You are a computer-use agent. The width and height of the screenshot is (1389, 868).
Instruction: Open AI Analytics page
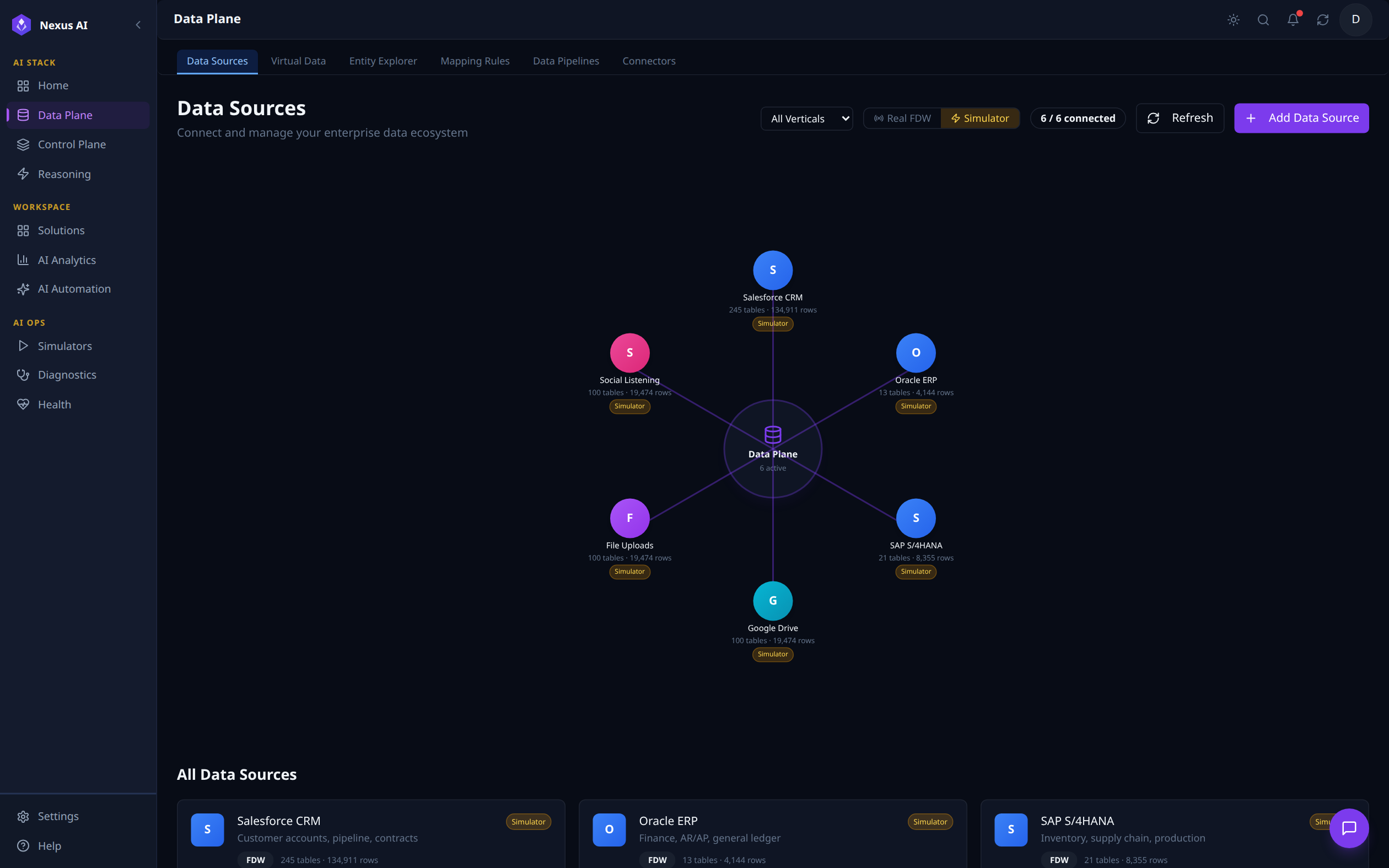pyautogui.click(x=78, y=260)
